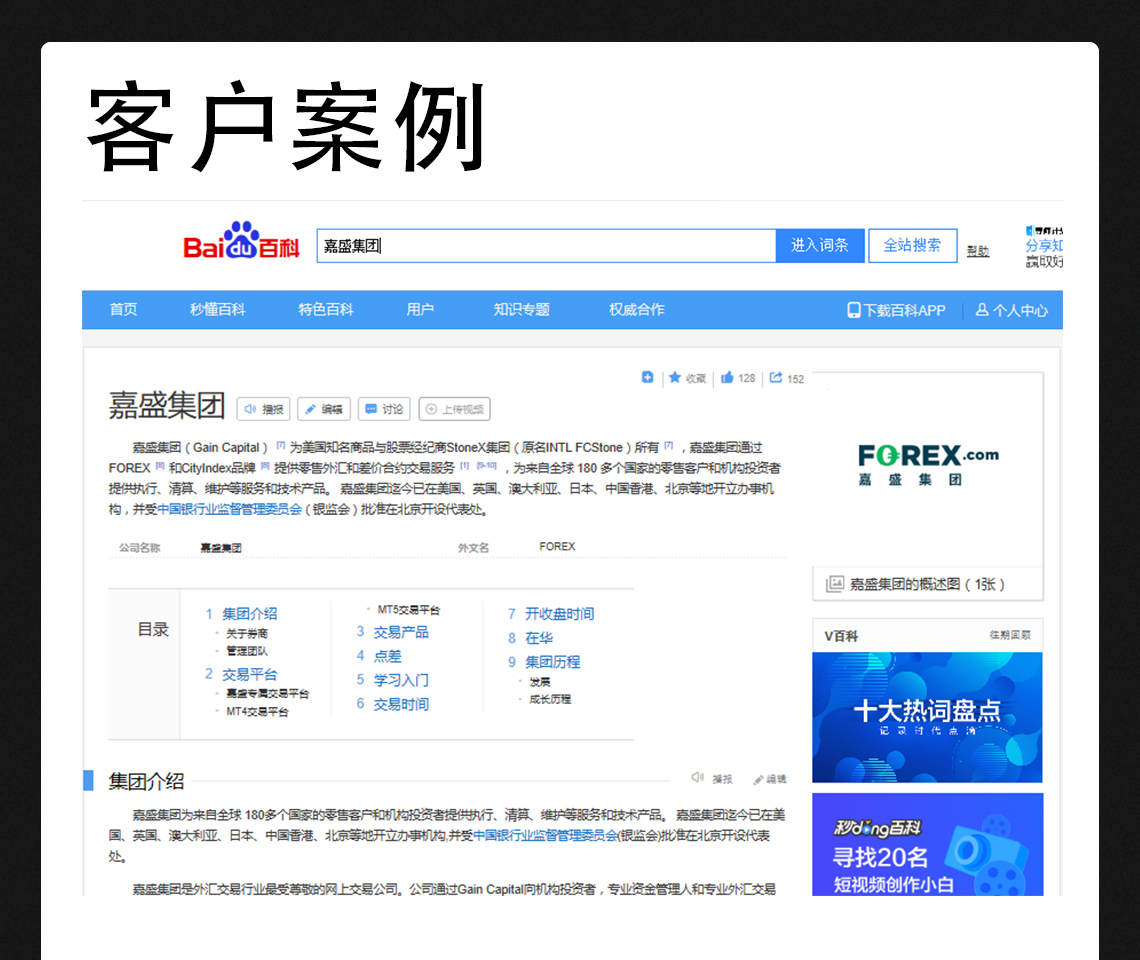The height and width of the screenshot is (960, 1140).
Task: Click the album icon beside 嘉盛集团的概述图
Action: click(x=835, y=584)
